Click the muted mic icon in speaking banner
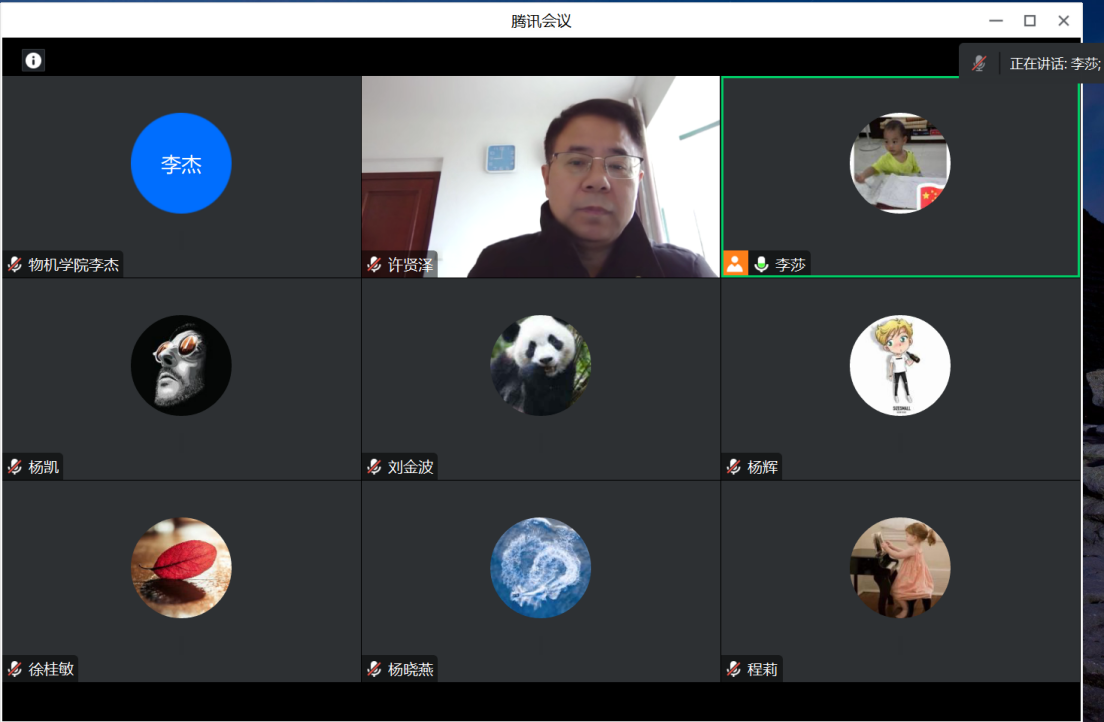The height and width of the screenshot is (722, 1104). (979, 63)
